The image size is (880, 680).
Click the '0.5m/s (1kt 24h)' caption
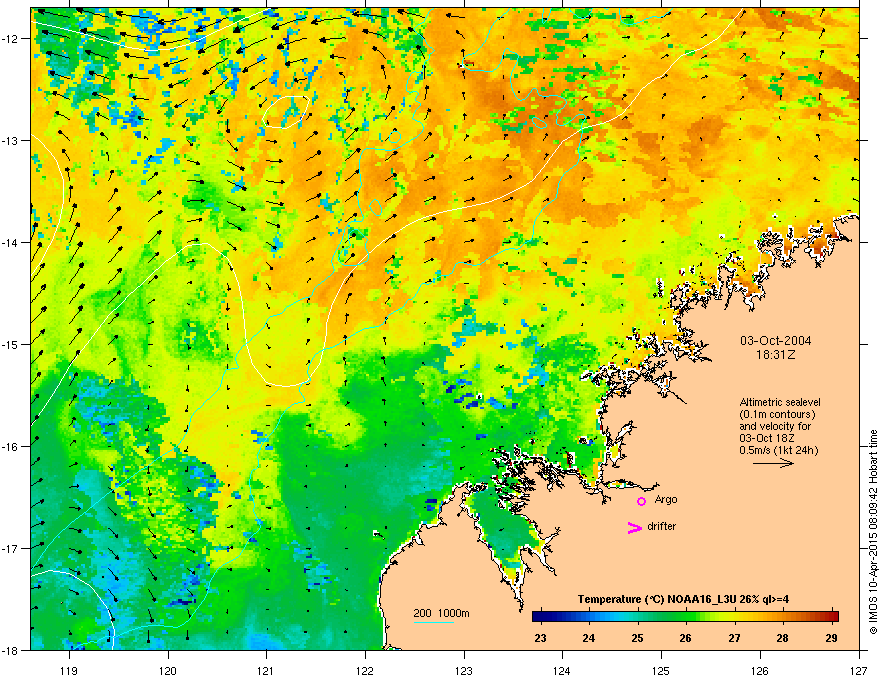click(x=778, y=450)
